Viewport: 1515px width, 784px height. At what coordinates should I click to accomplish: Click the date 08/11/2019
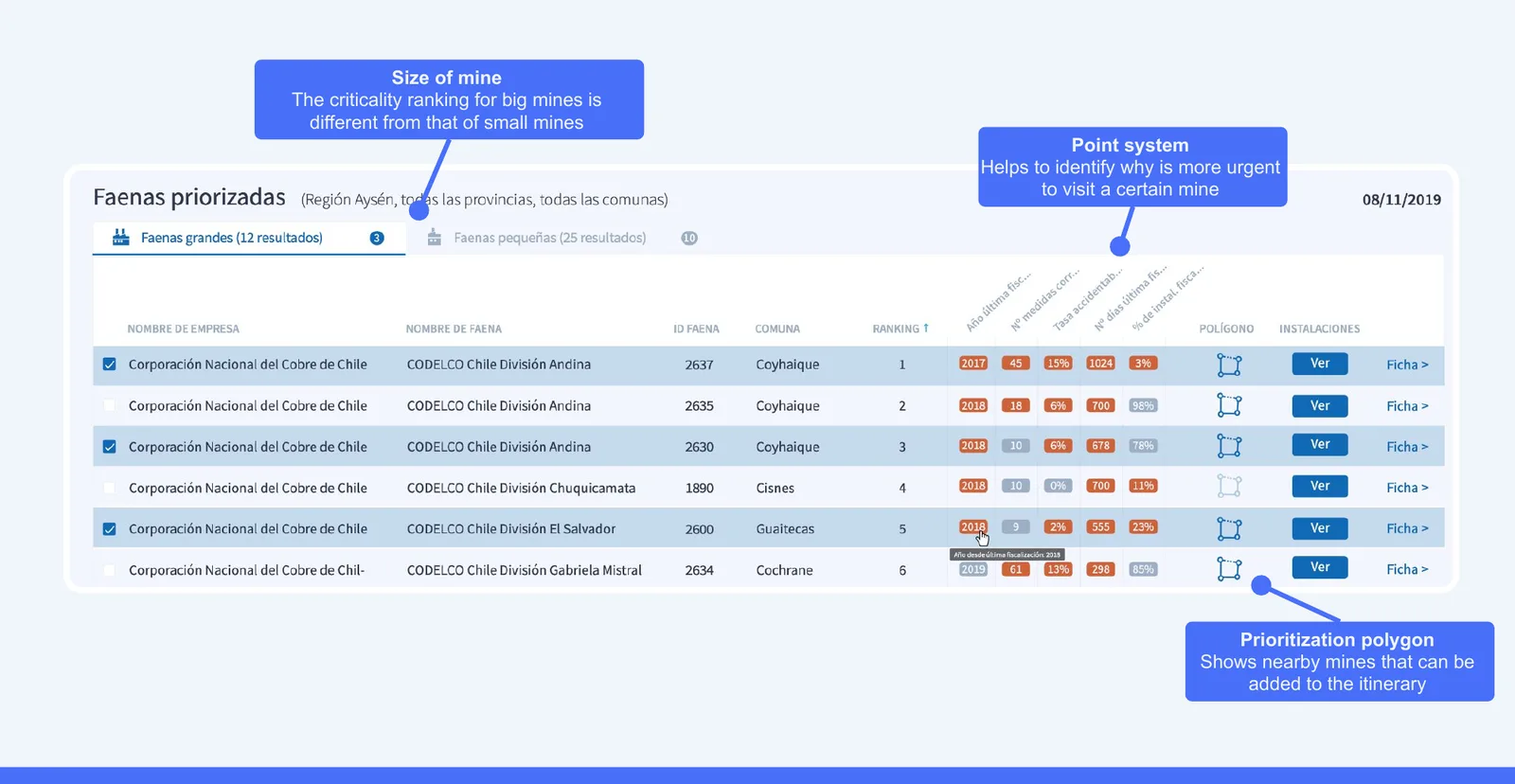click(1401, 200)
